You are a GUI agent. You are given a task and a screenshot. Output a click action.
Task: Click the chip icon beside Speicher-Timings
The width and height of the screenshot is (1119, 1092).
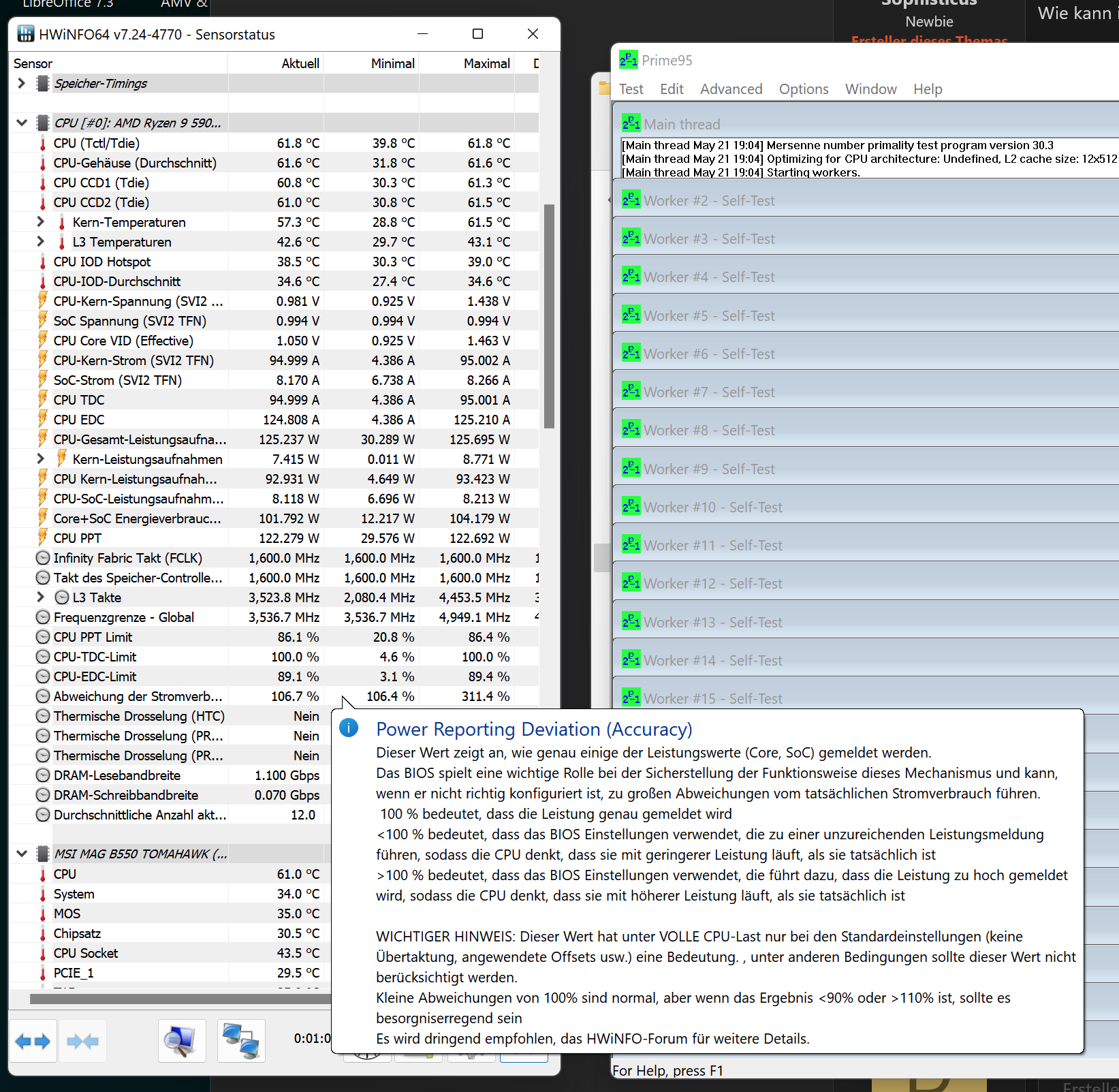coord(43,83)
